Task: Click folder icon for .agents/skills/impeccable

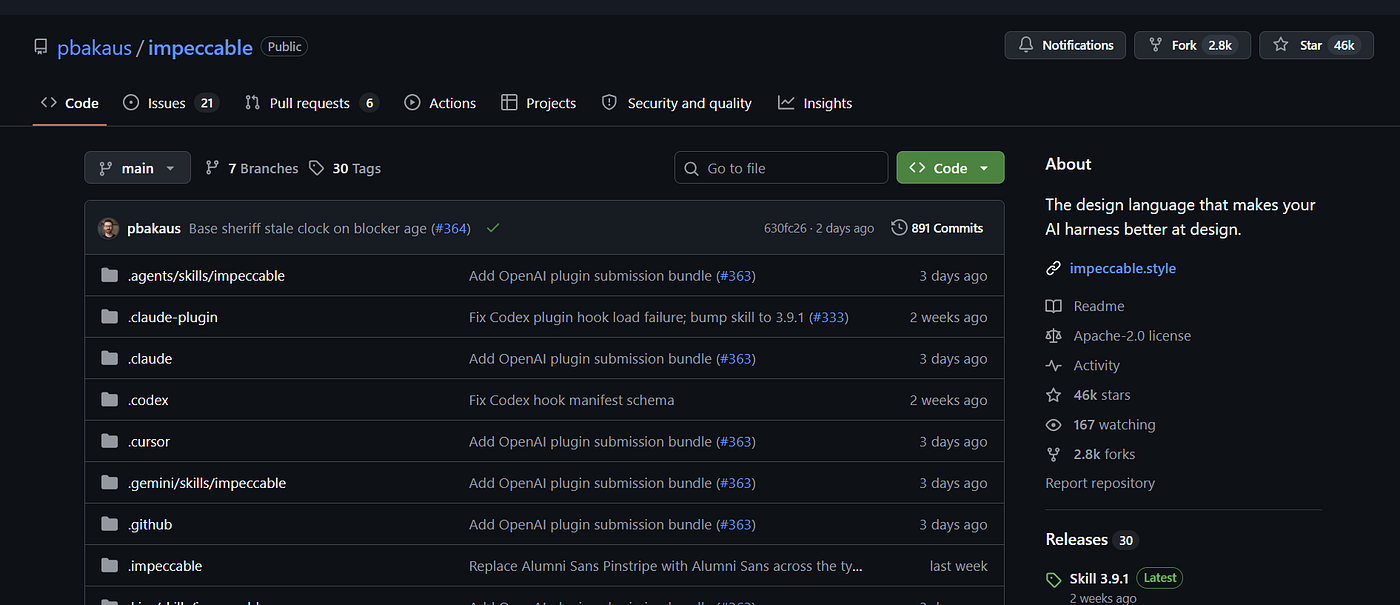Action: (x=109, y=276)
